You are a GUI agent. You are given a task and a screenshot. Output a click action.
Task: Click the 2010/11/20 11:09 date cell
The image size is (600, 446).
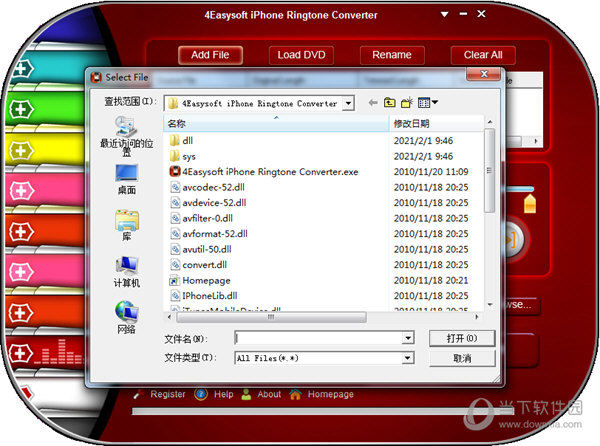click(x=431, y=172)
